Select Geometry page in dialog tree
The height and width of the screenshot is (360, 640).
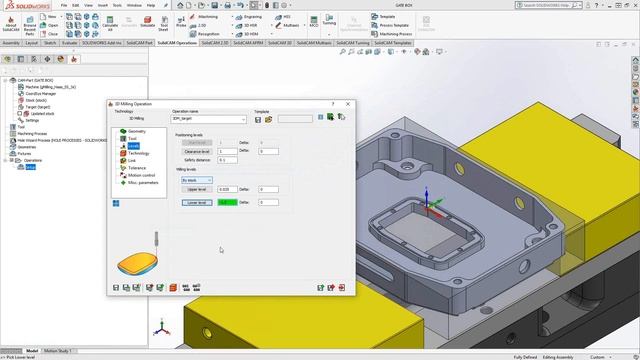(x=136, y=131)
